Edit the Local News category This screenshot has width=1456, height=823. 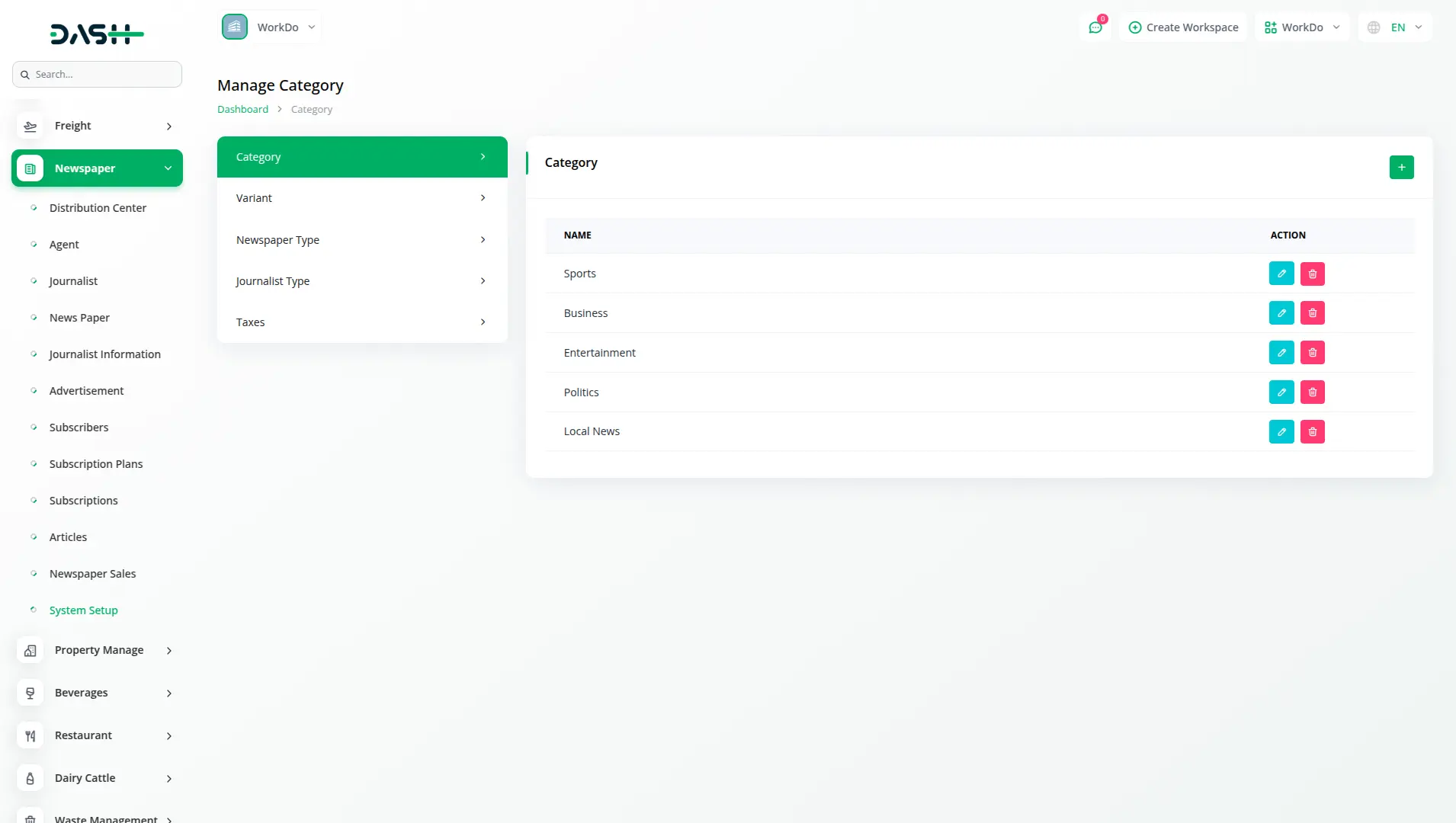coord(1281,432)
